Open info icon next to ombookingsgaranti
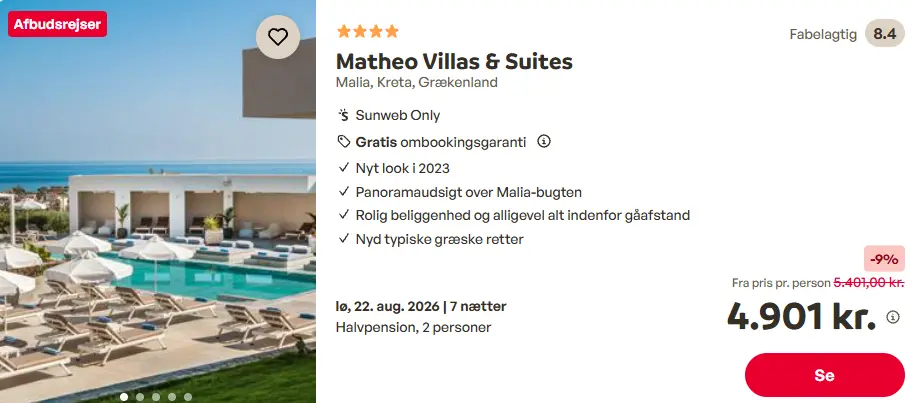915x403 pixels. 544,141
